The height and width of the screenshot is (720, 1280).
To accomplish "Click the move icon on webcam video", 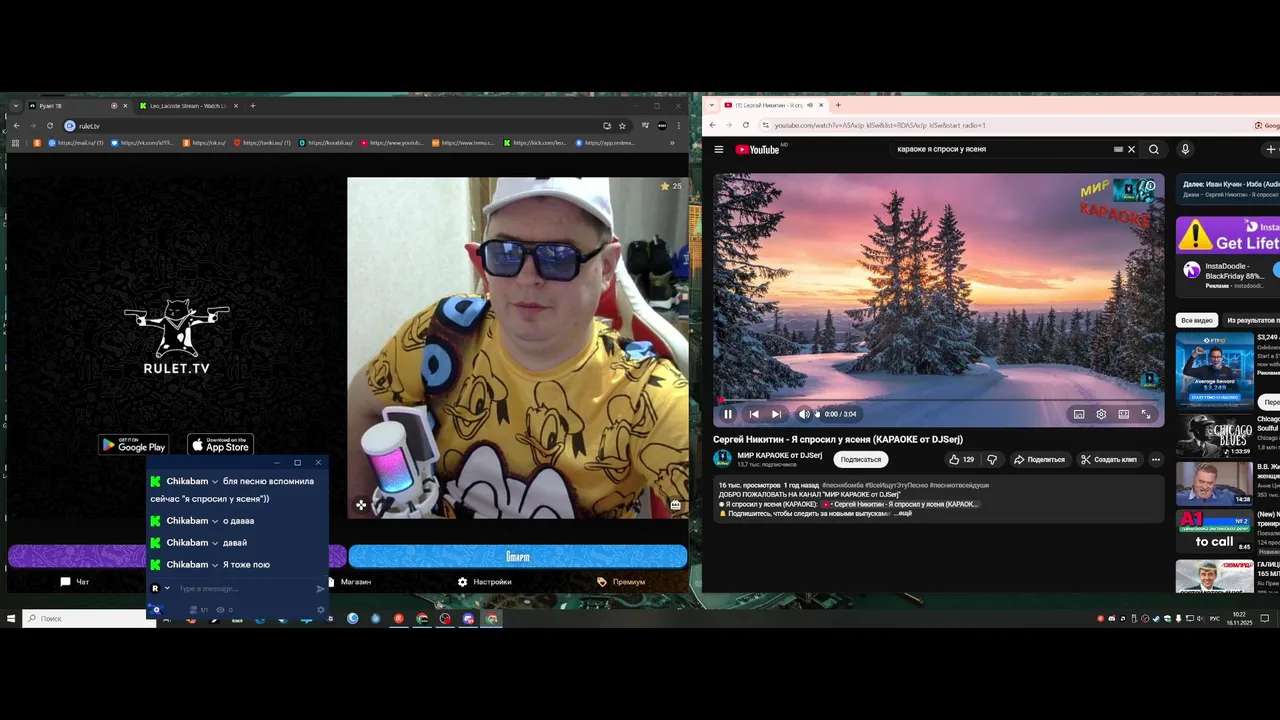I will pyautogui.click(x=361, y=505).
